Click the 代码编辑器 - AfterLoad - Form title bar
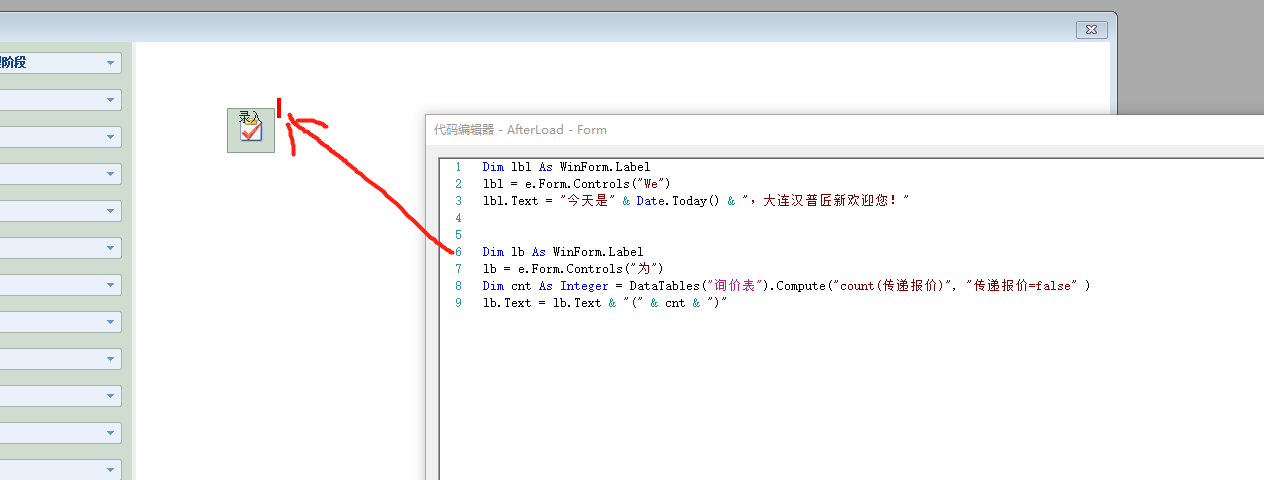 [x=845, y=129]
